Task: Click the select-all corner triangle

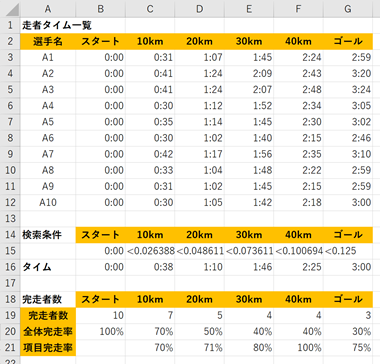Action: [13, 9]
